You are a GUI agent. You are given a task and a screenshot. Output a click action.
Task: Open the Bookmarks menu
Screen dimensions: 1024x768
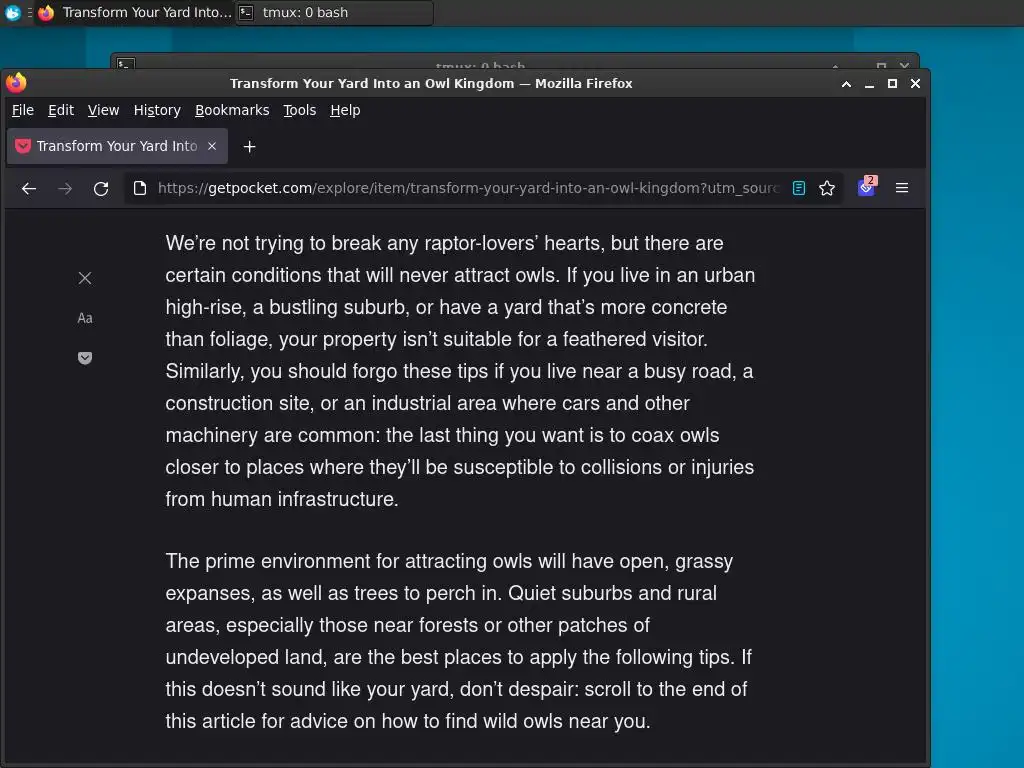point(231,110)
